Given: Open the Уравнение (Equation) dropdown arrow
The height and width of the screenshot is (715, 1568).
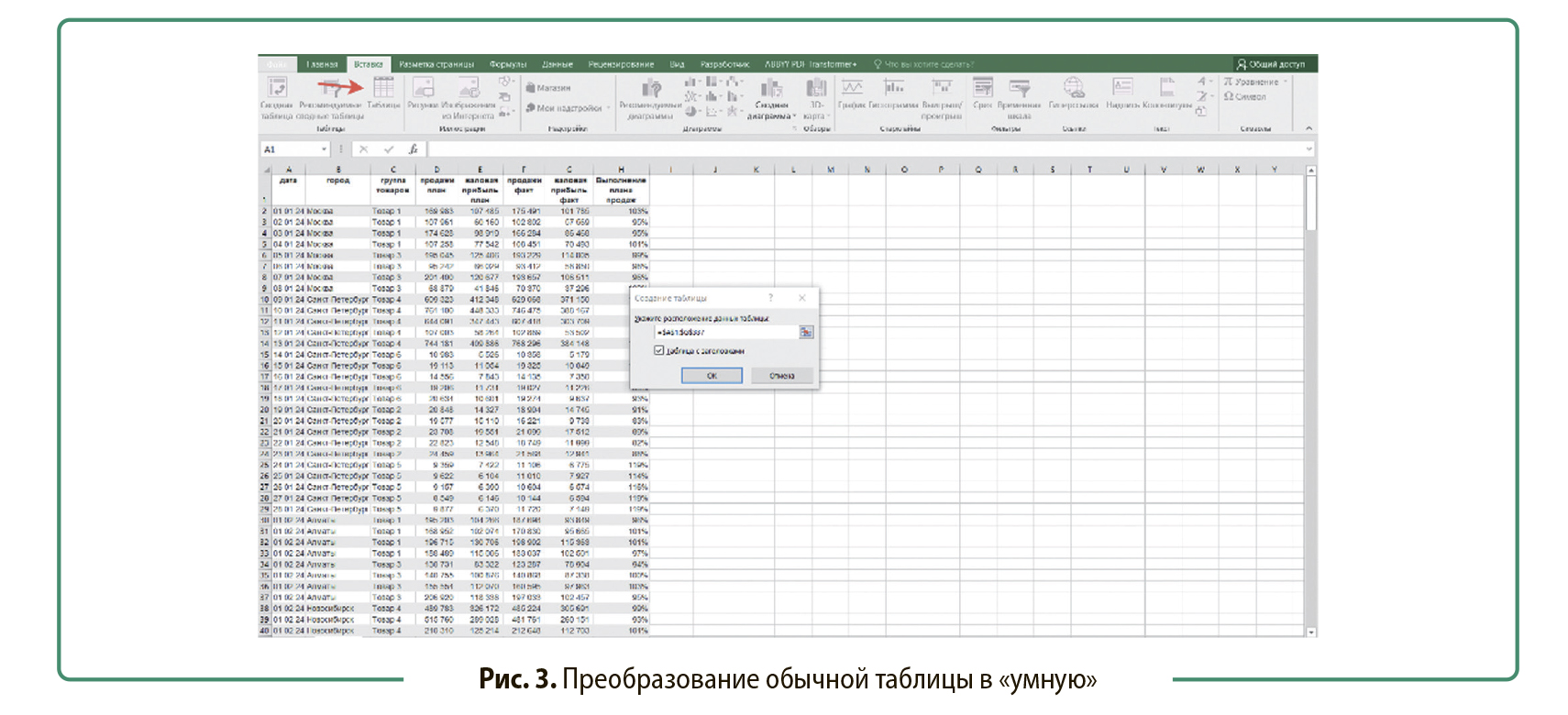Looking at the screenshot, I should coord(1286,82).
